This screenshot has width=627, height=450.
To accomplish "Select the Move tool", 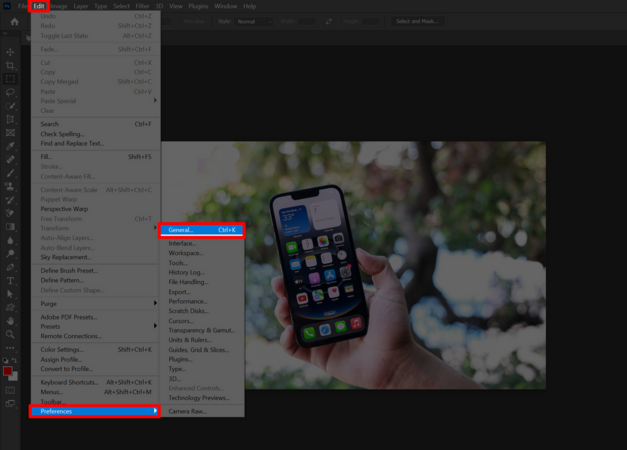I will (10, 51).
